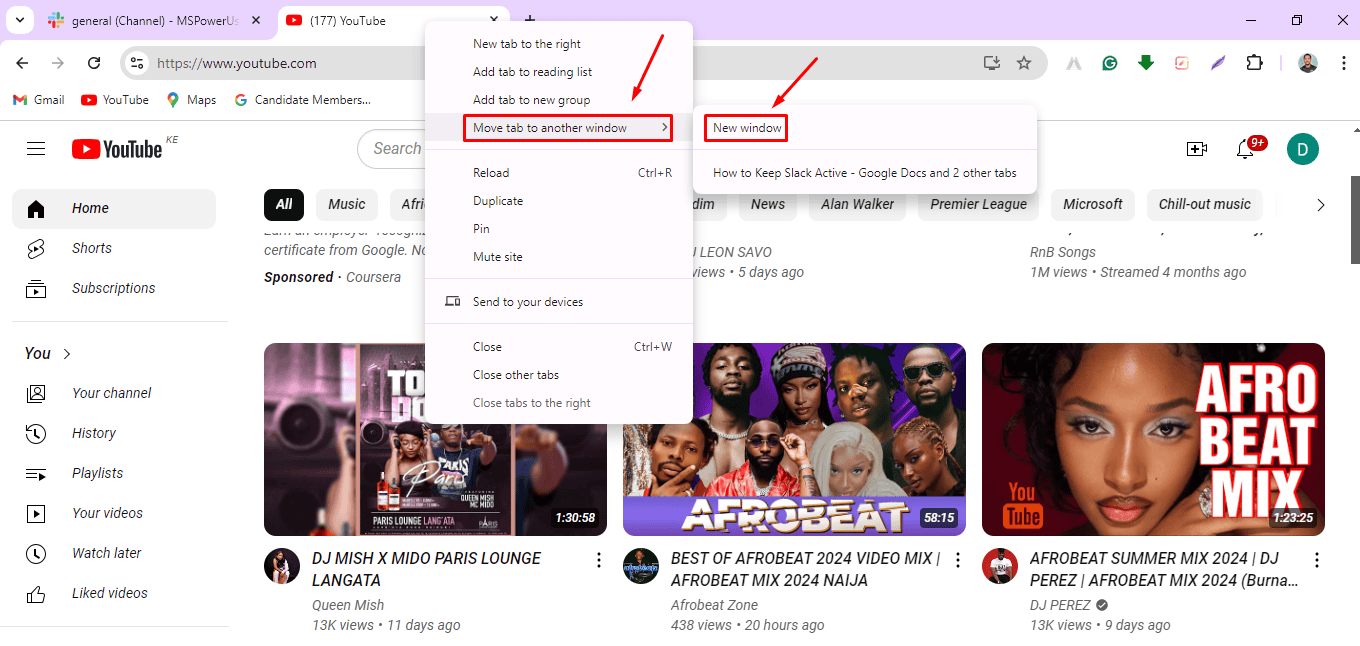1360x646 pixels.
Task: Choose Duplicate in context menu
Action: (x=559, y=201)
